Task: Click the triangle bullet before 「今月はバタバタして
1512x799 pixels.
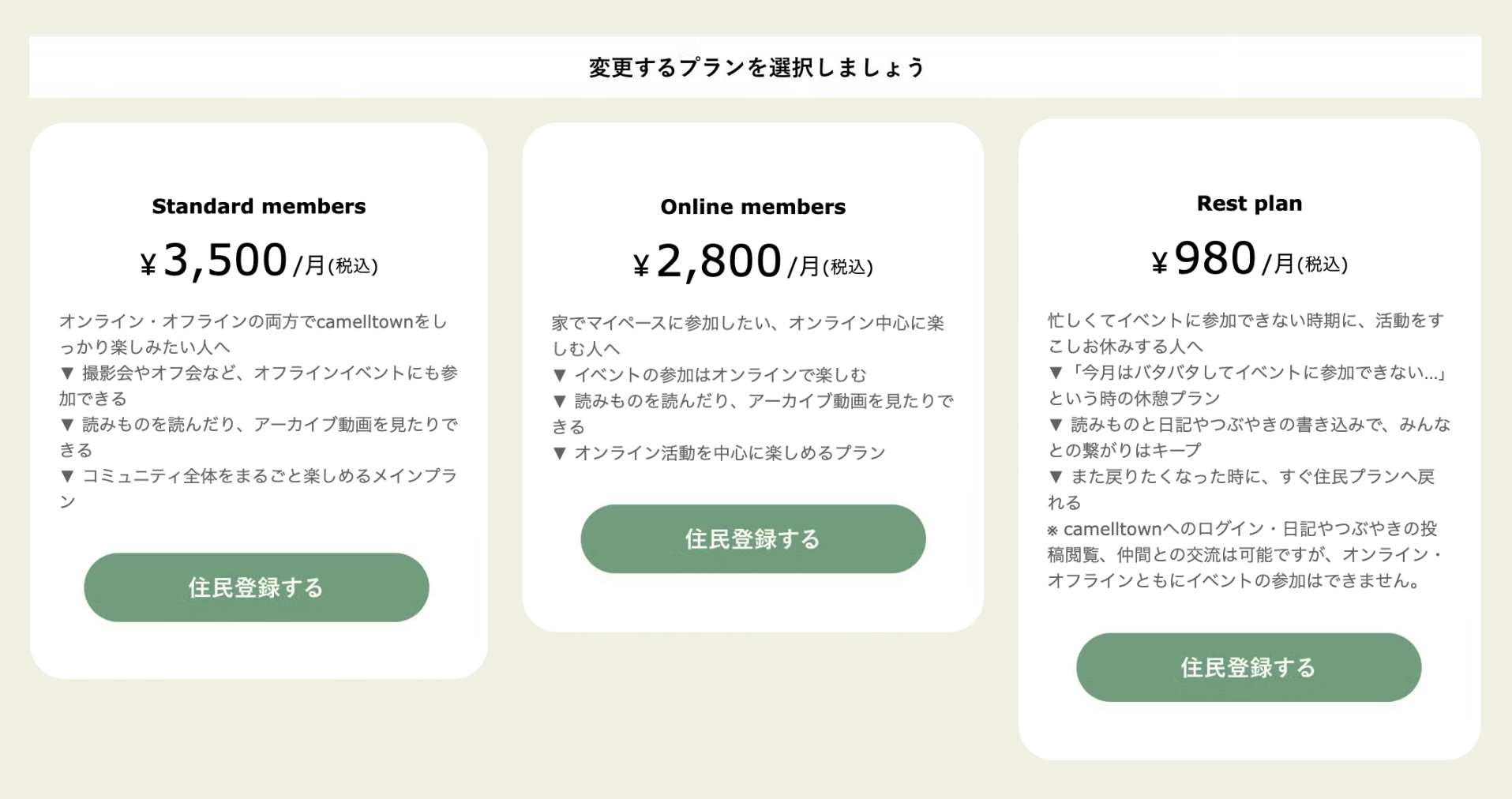Action: (x=1056, y=373)
